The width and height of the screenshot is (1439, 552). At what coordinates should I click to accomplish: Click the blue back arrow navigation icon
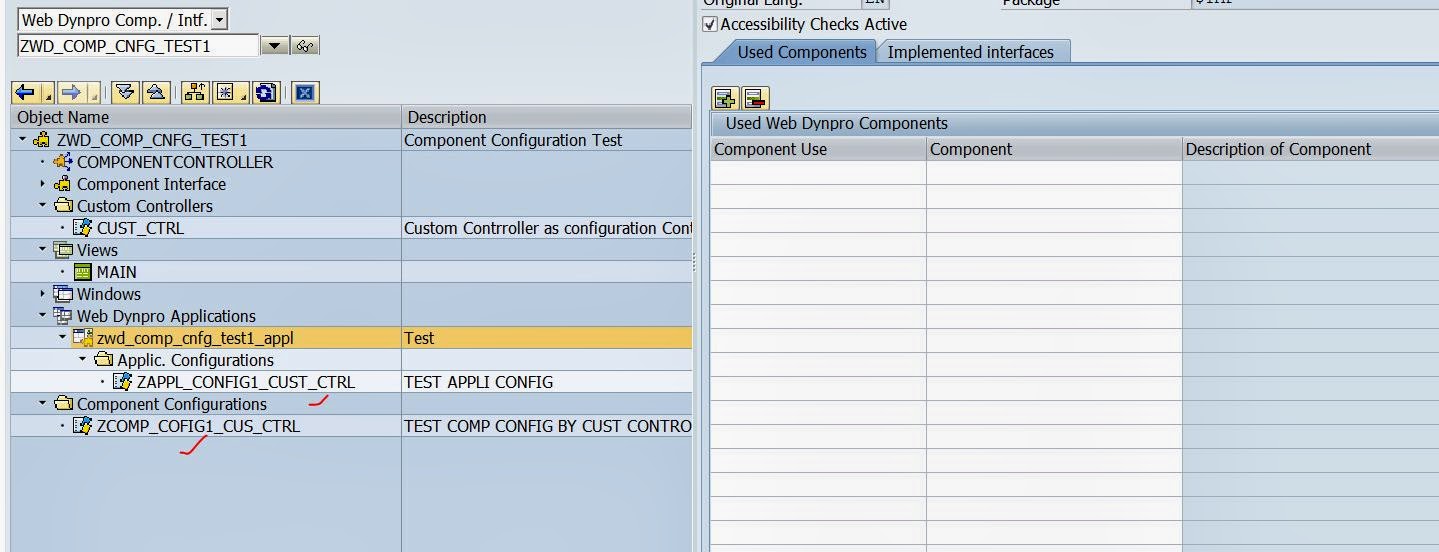25,93
